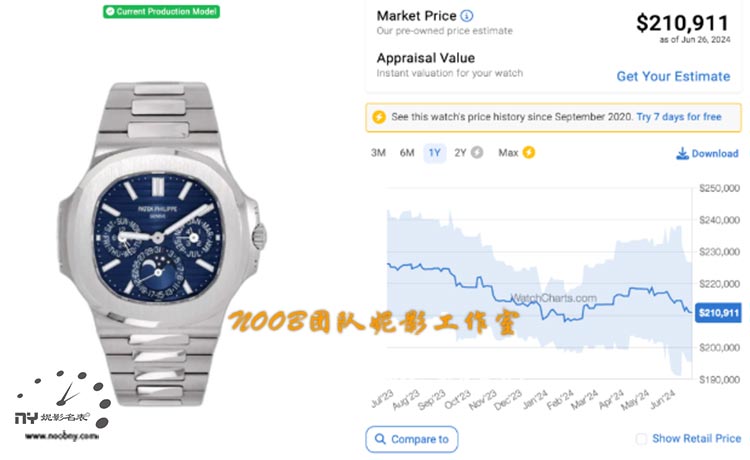
Task: Click the orange premium icon beside Max
Action: click(528, 153)
